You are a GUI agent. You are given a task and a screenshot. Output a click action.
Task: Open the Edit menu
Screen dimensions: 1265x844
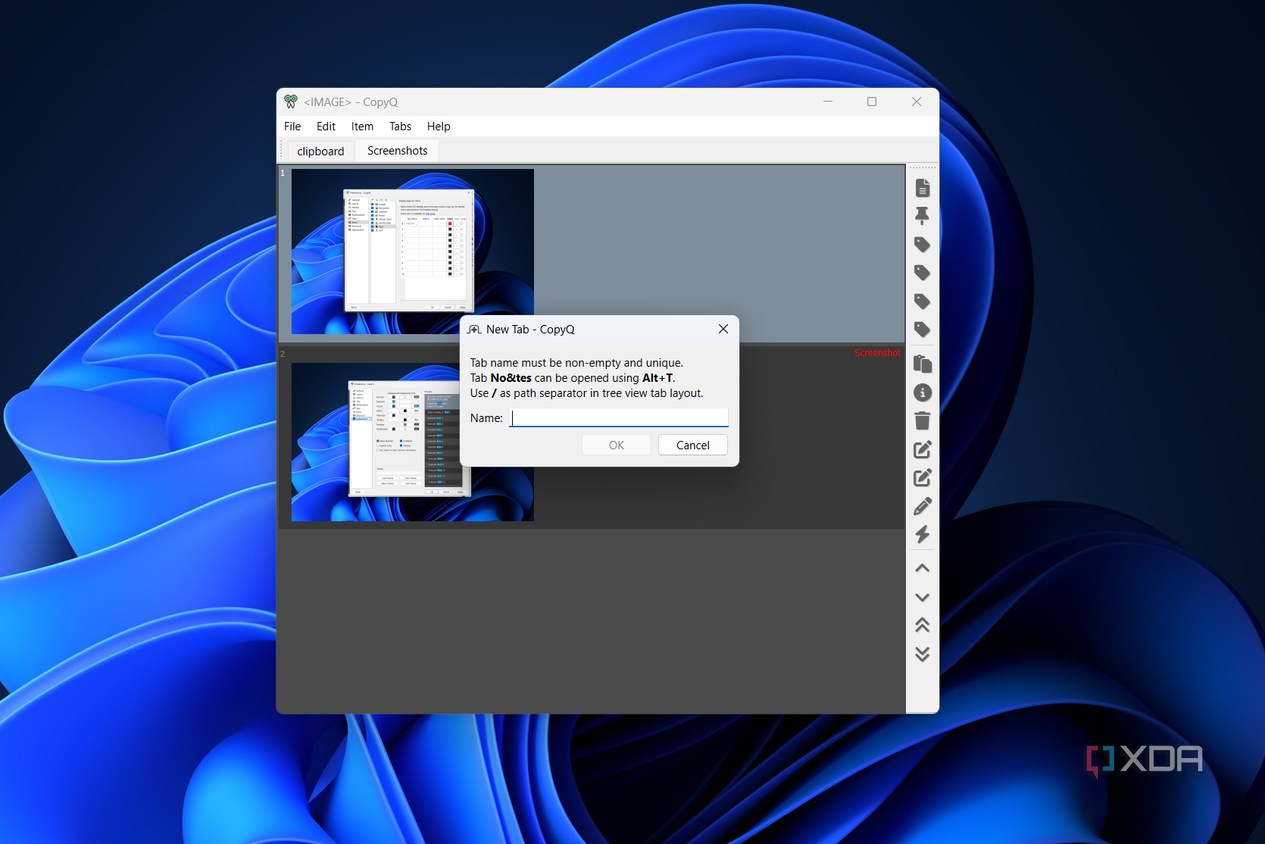click(326, 126)
